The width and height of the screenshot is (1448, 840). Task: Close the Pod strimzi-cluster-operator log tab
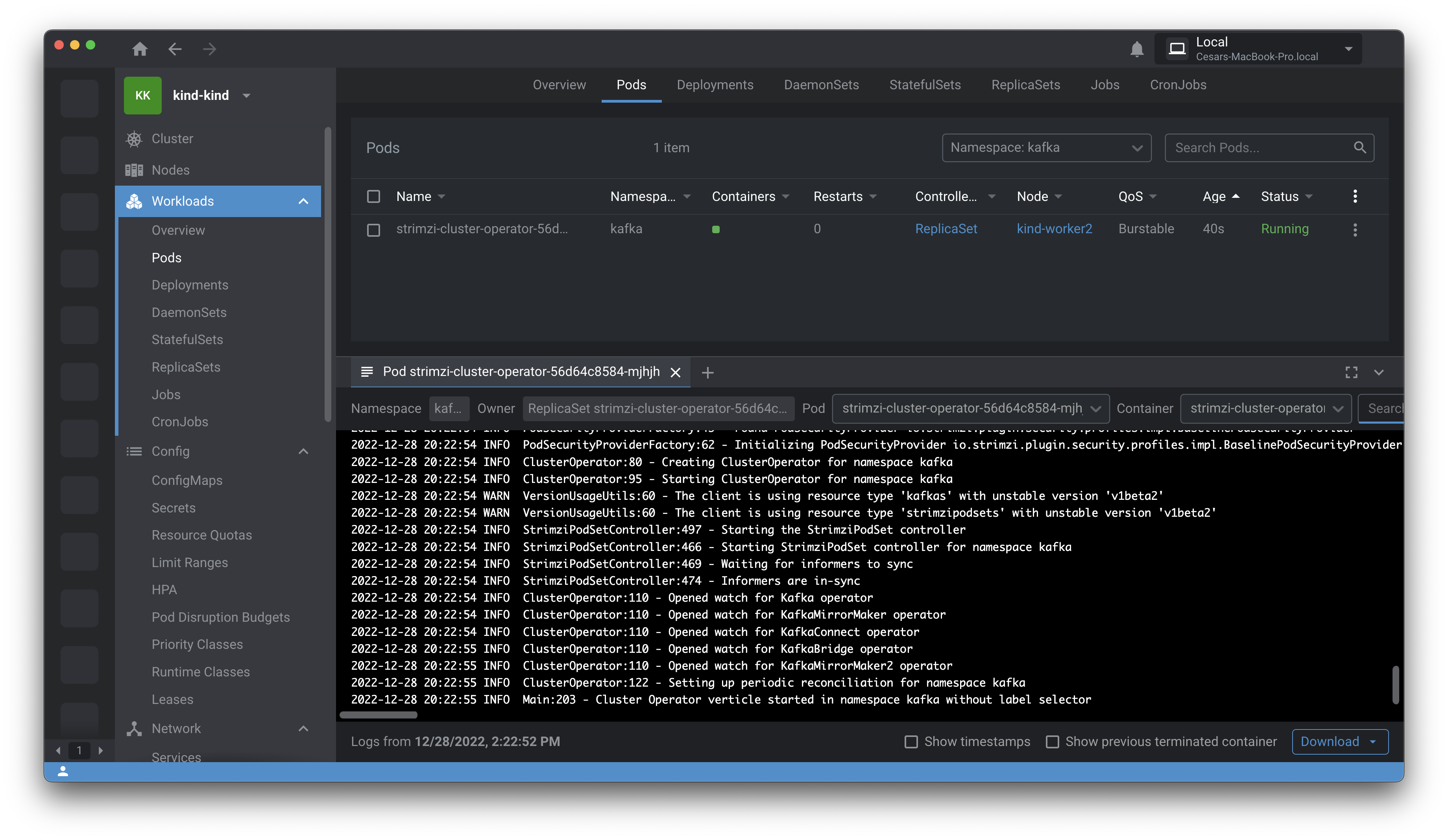675,373
